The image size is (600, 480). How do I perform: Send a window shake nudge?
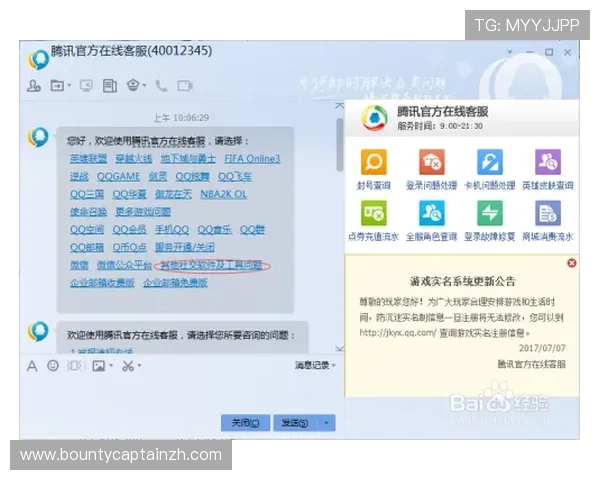(74, 366)
